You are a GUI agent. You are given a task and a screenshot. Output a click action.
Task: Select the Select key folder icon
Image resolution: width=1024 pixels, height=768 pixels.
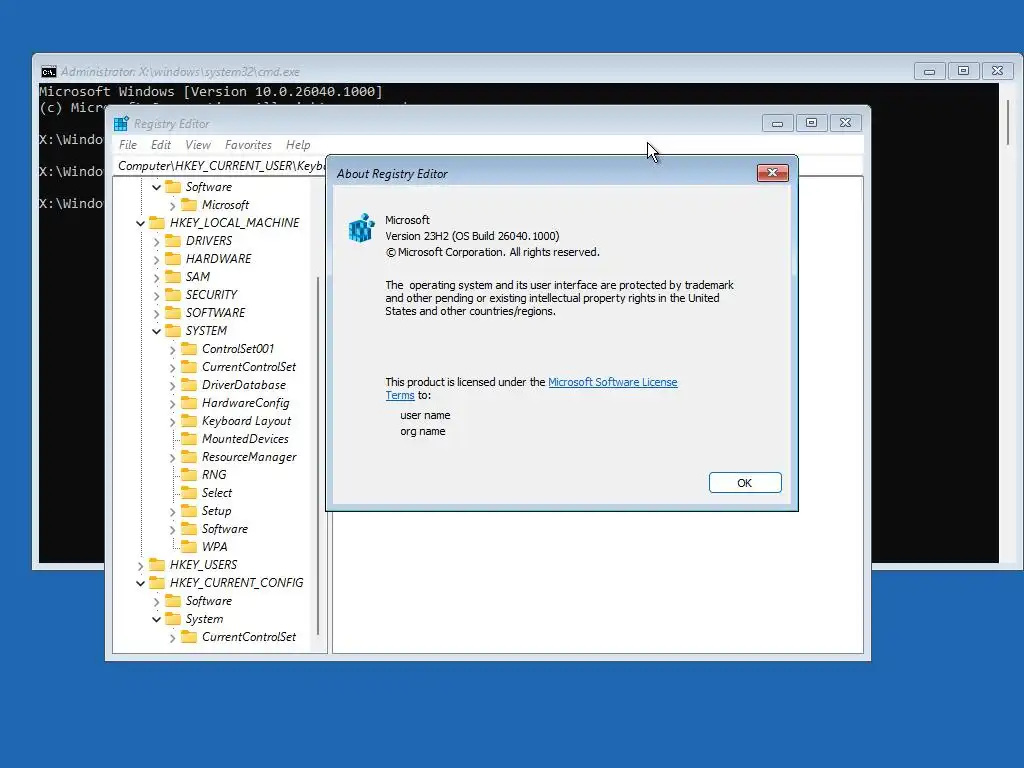tap(189, 492)
